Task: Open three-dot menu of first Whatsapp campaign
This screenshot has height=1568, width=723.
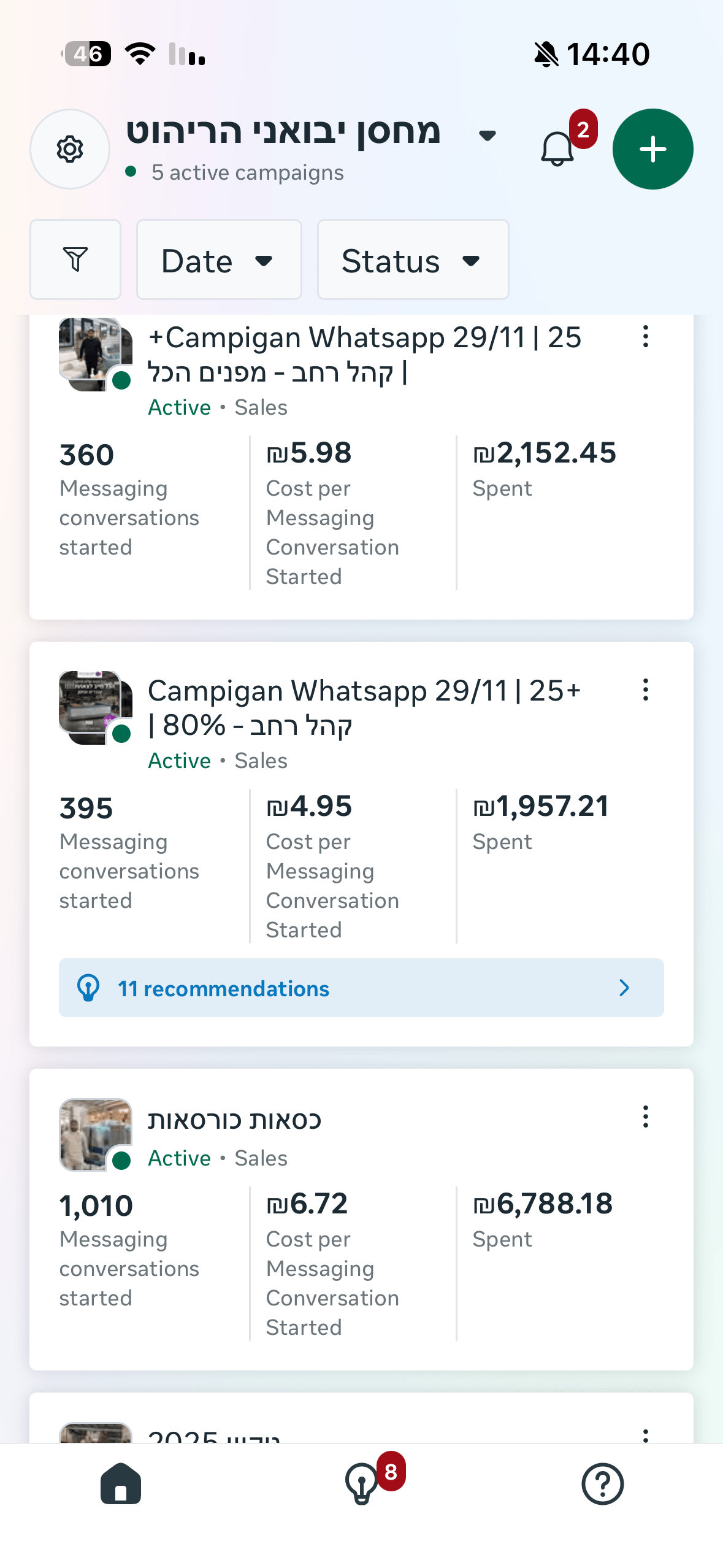Action: coord(645,336)
